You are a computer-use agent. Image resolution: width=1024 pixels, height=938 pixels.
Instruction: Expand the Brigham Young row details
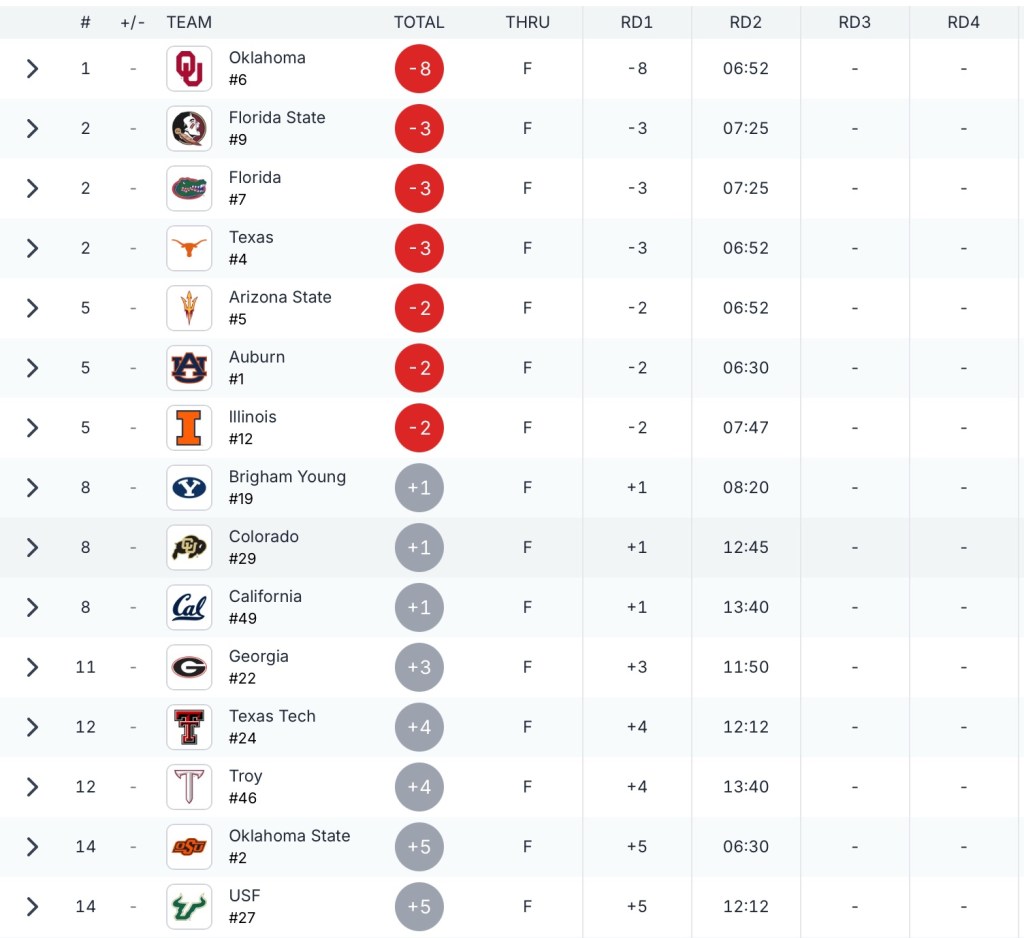coord(32,488)
